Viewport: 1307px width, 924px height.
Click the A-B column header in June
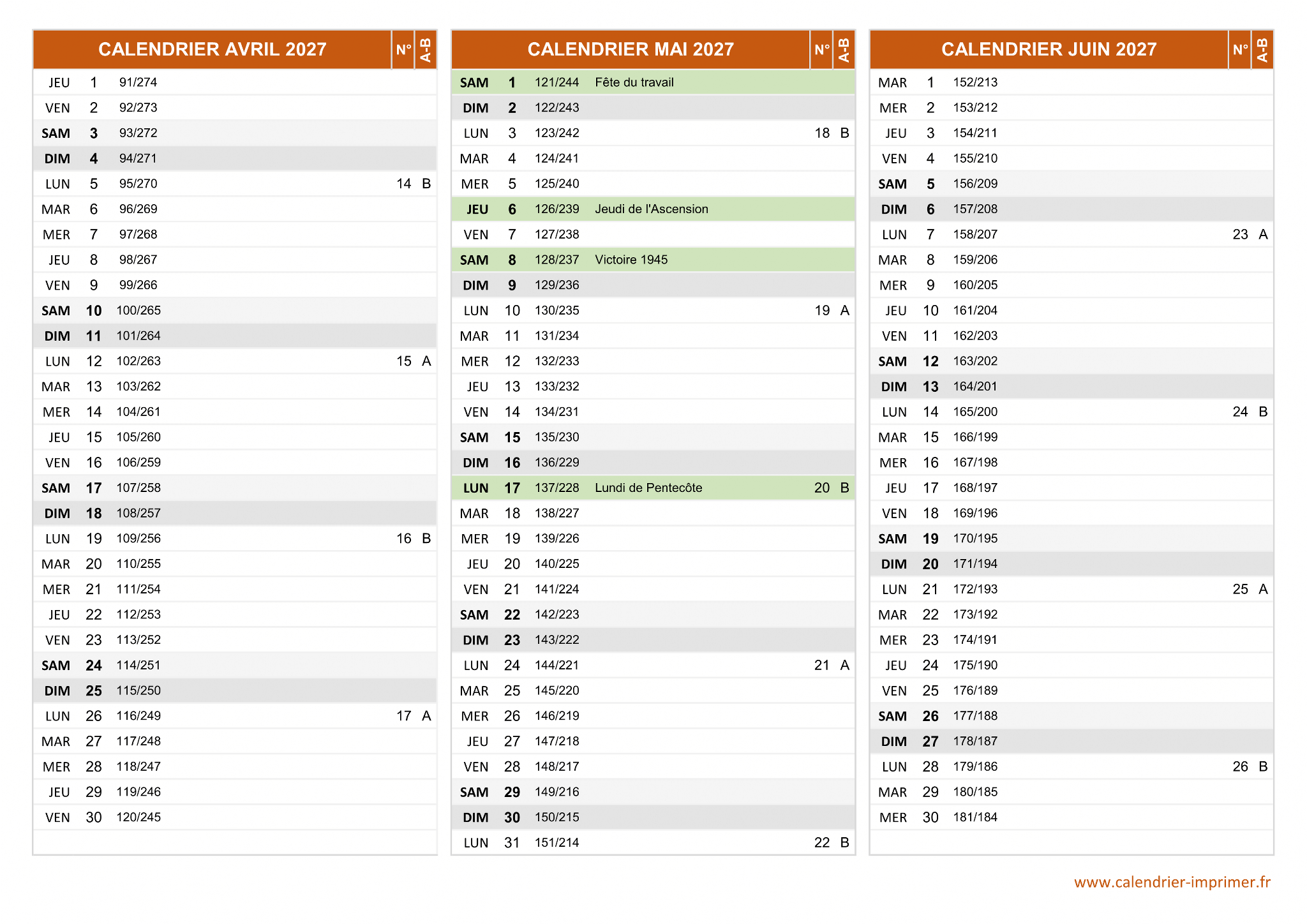(1262, 49)
